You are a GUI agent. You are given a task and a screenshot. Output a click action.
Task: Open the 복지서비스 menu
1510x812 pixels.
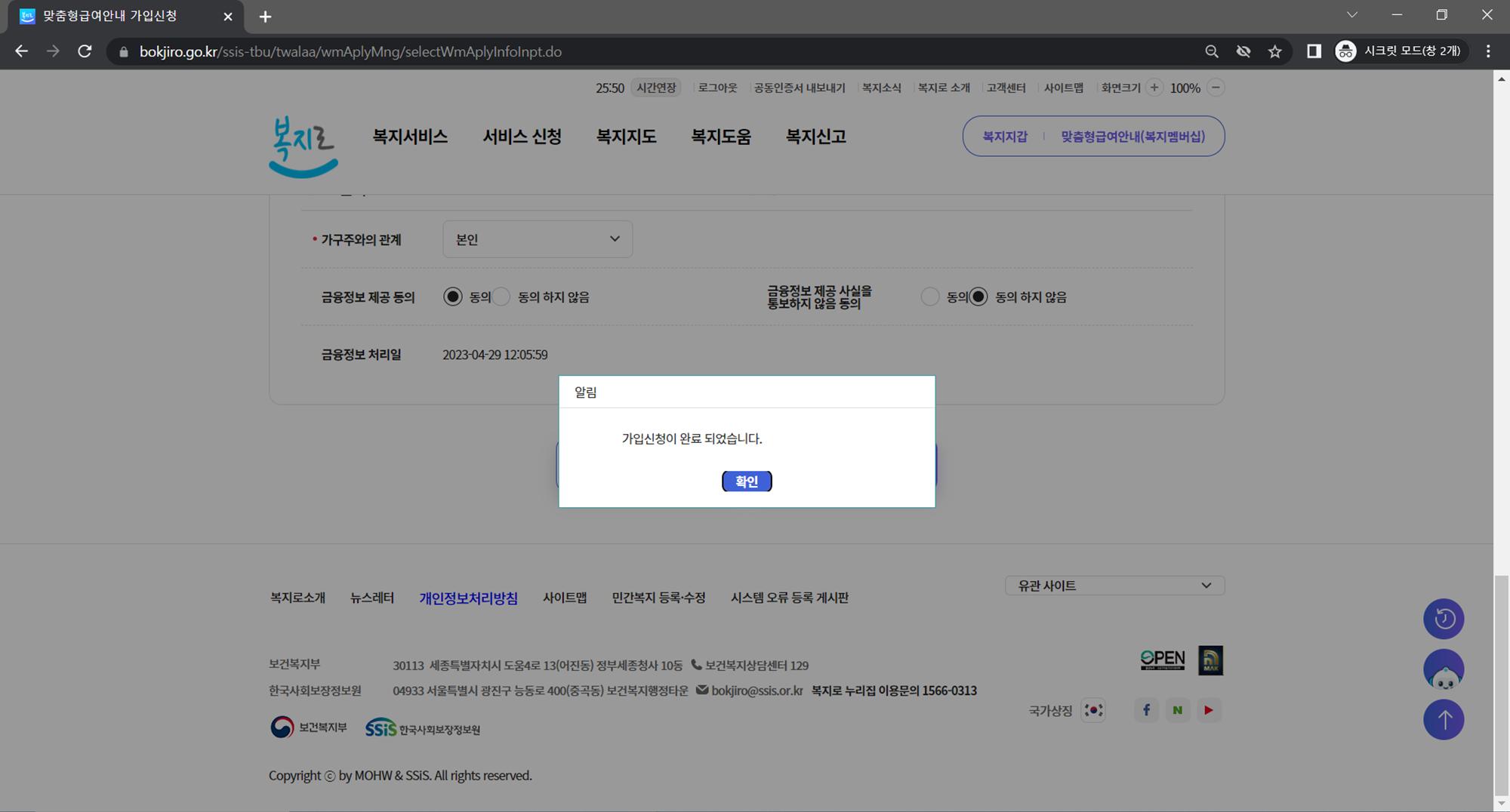click(410, 137)
